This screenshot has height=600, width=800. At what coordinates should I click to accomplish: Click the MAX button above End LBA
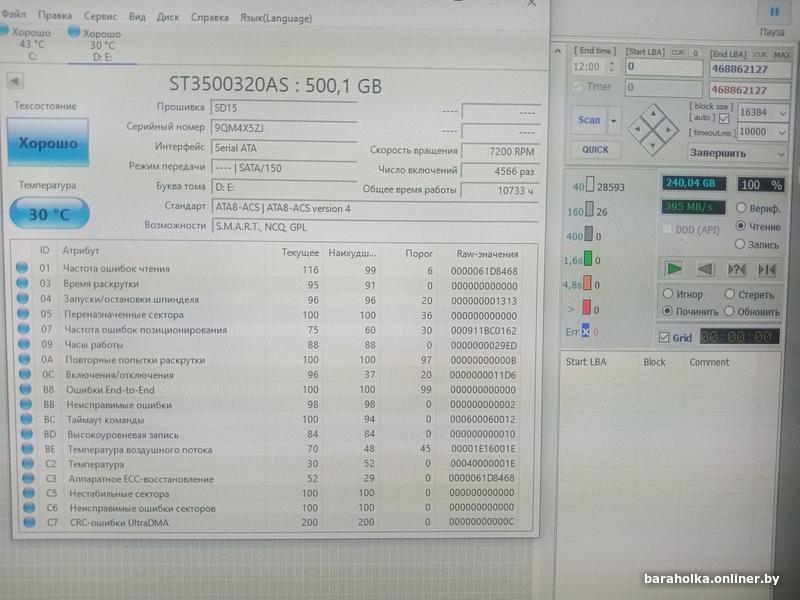[782, 54]
